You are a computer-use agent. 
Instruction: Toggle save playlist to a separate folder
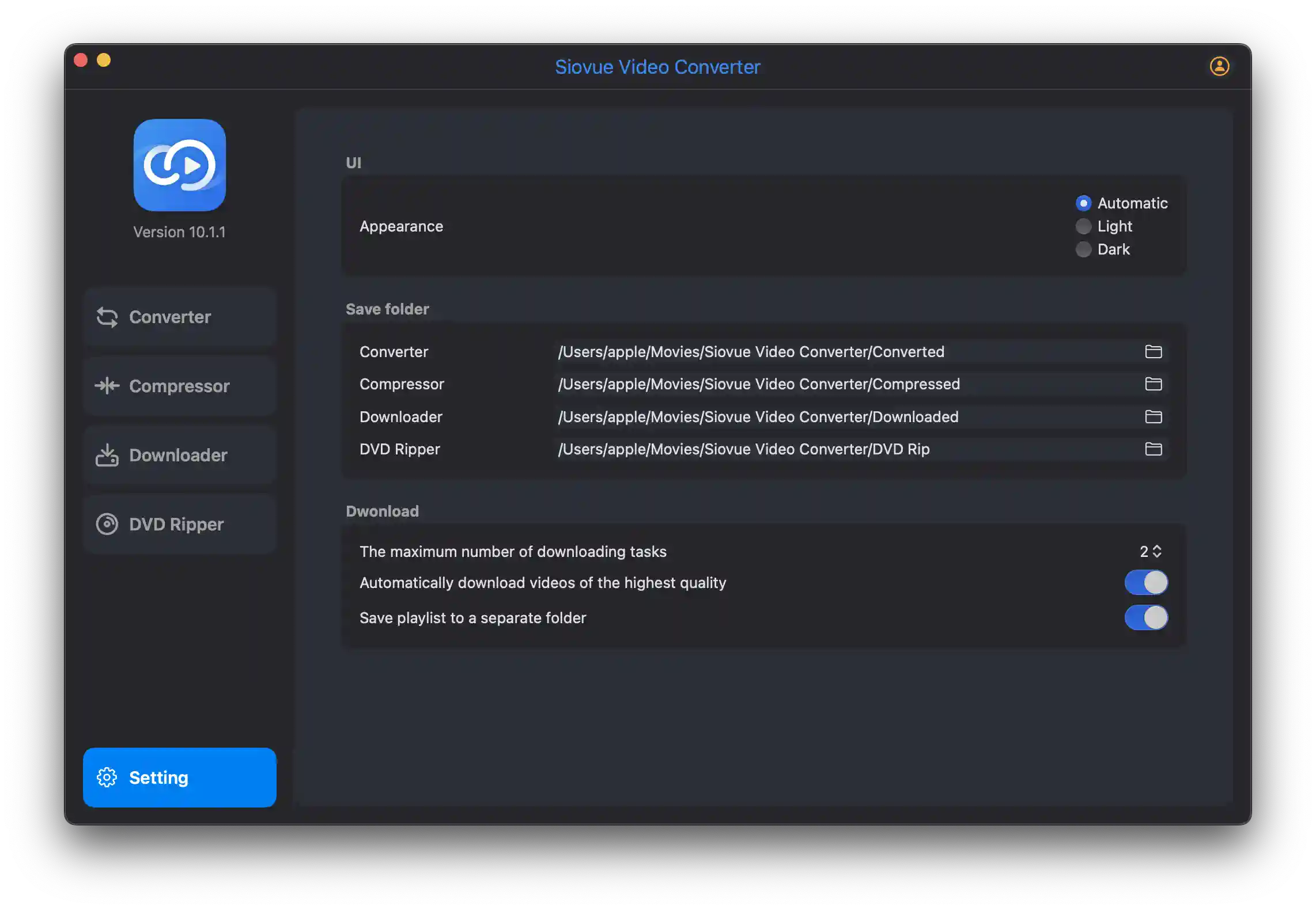coord(1146,617)
